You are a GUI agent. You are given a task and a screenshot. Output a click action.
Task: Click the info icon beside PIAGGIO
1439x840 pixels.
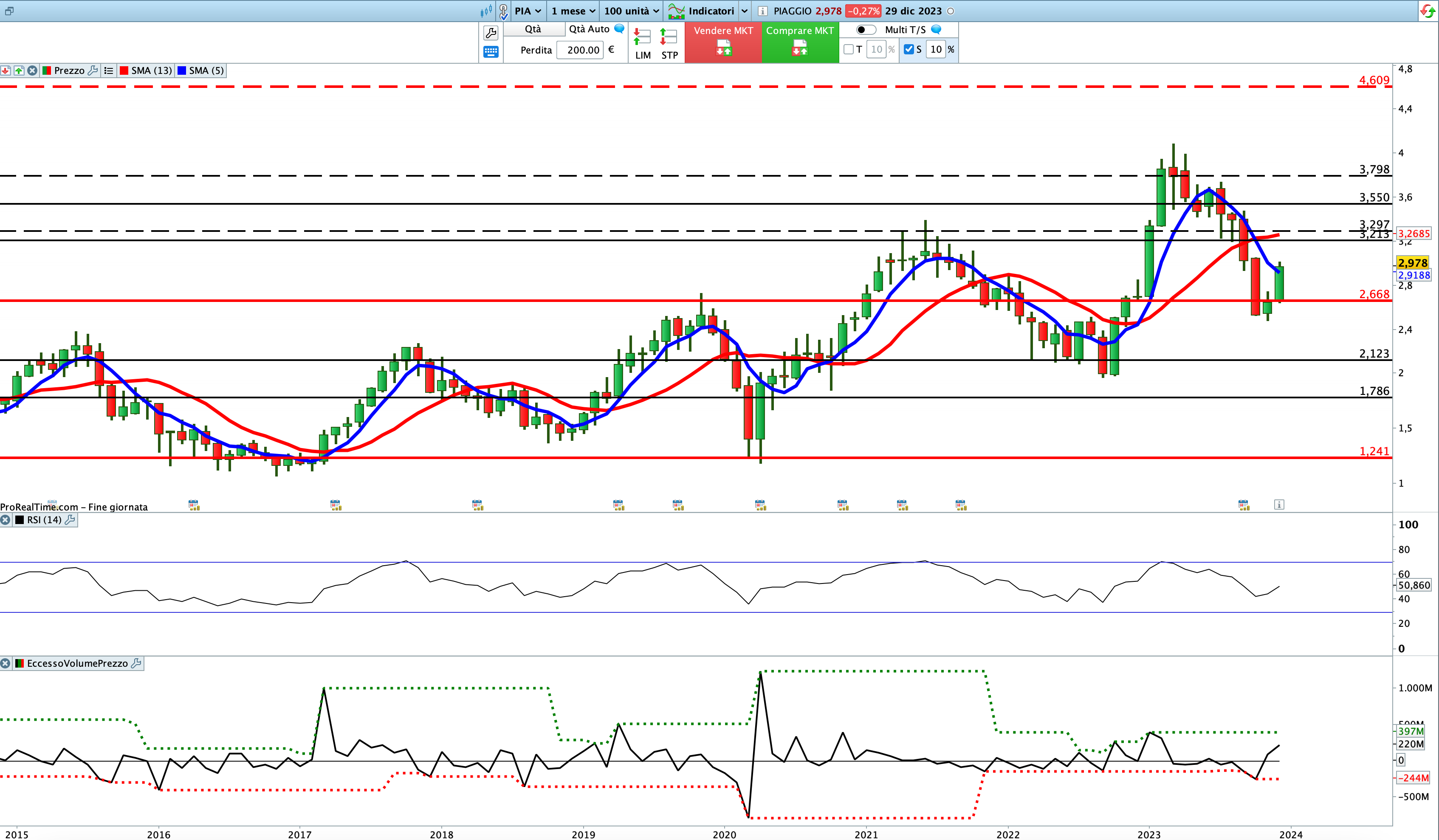pyautogui.click(x=762, y=11)
